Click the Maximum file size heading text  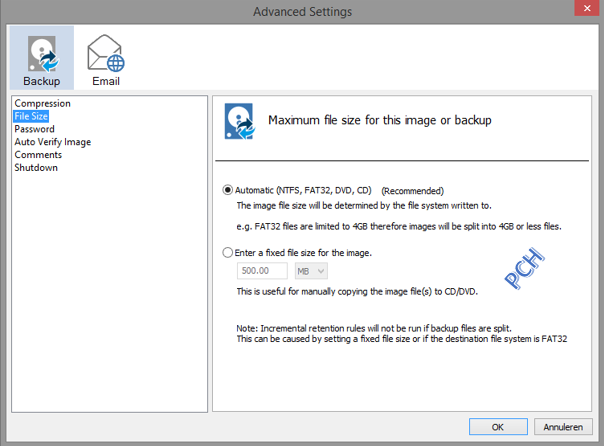point(379,121)
